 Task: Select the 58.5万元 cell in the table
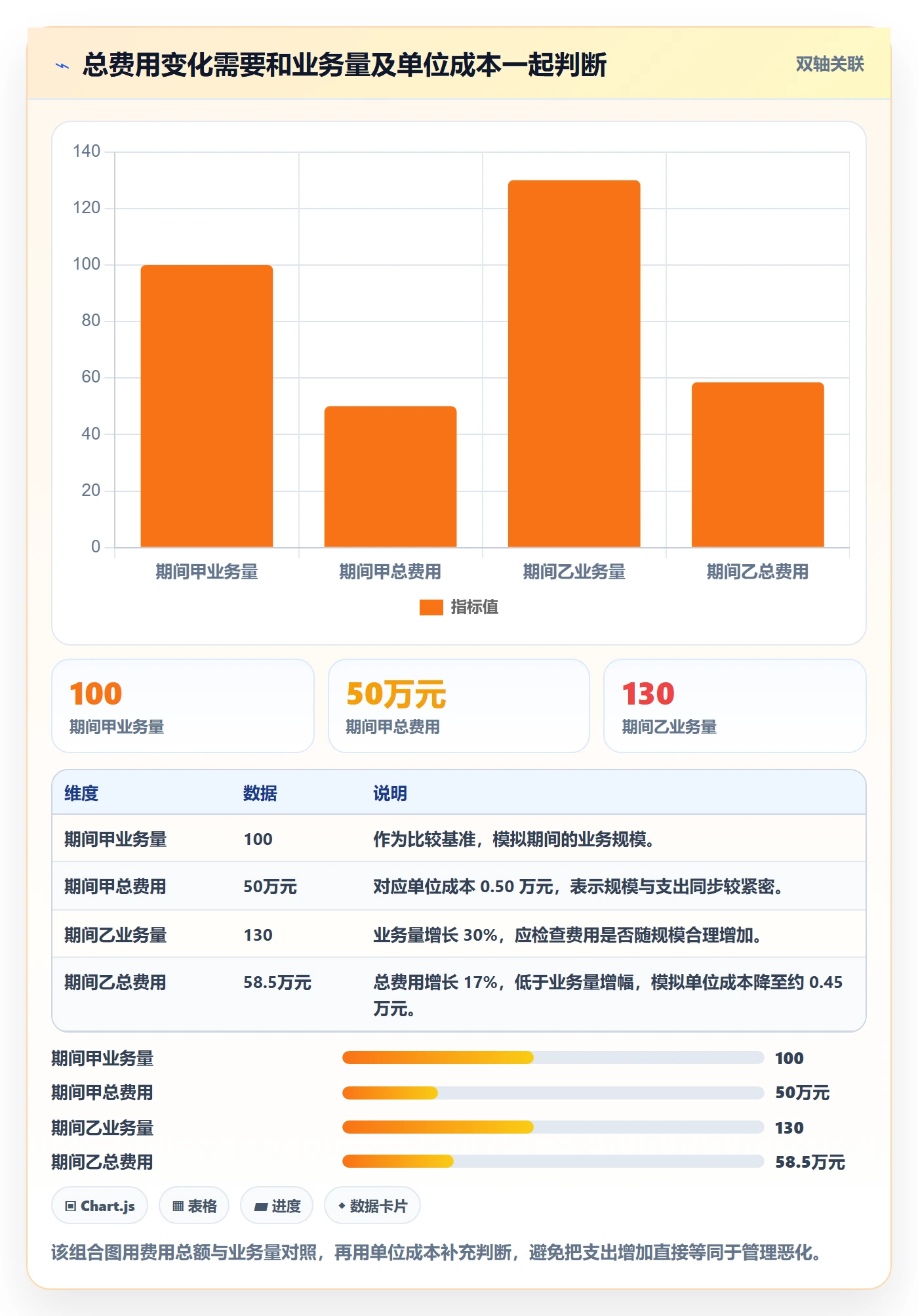[277, 982]
